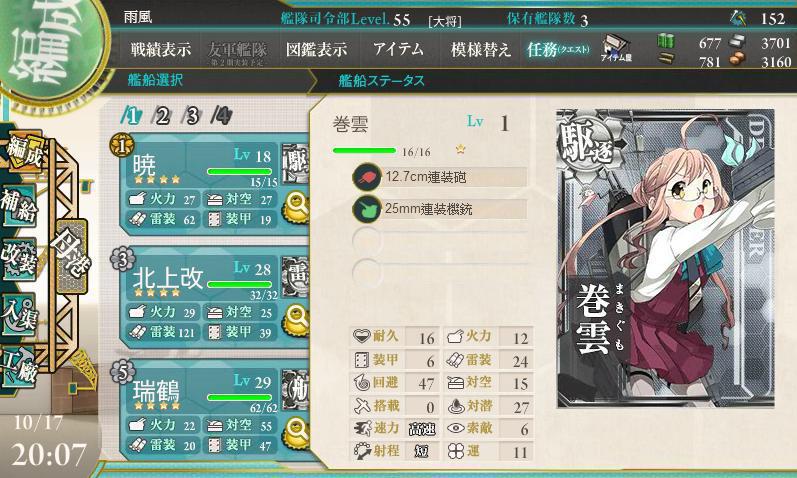Open the 工廠 factory side icon
Image resolution: width=797 pixels, height=478 pixels.
[19, 367]
